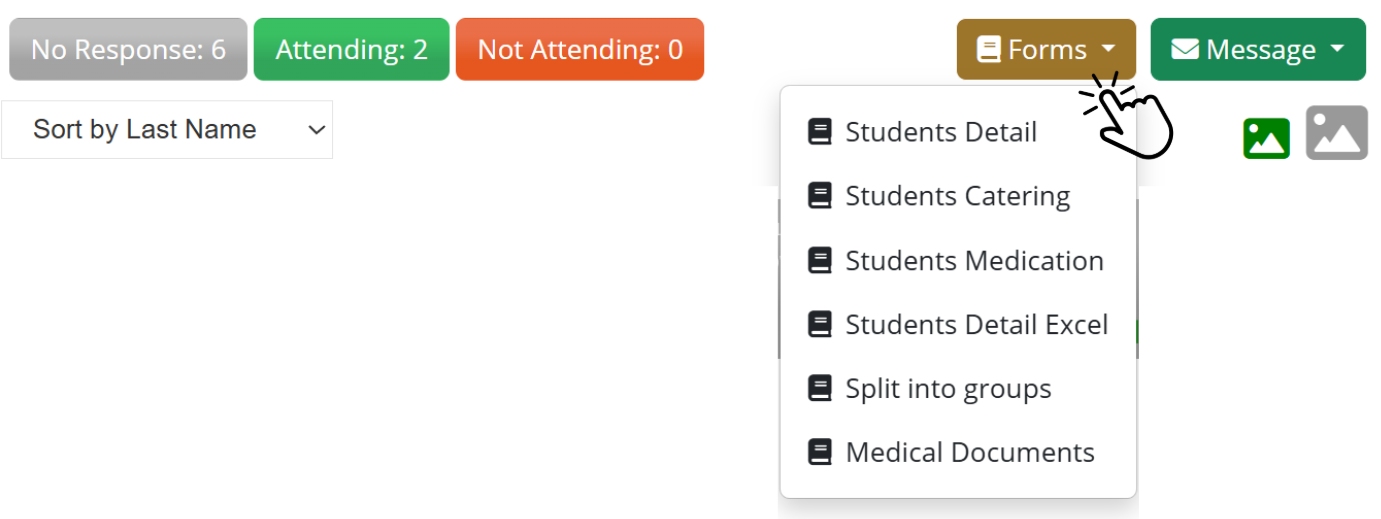Click the book icon beside Medical Documents
1381x519 pixels.
point(820,452)
